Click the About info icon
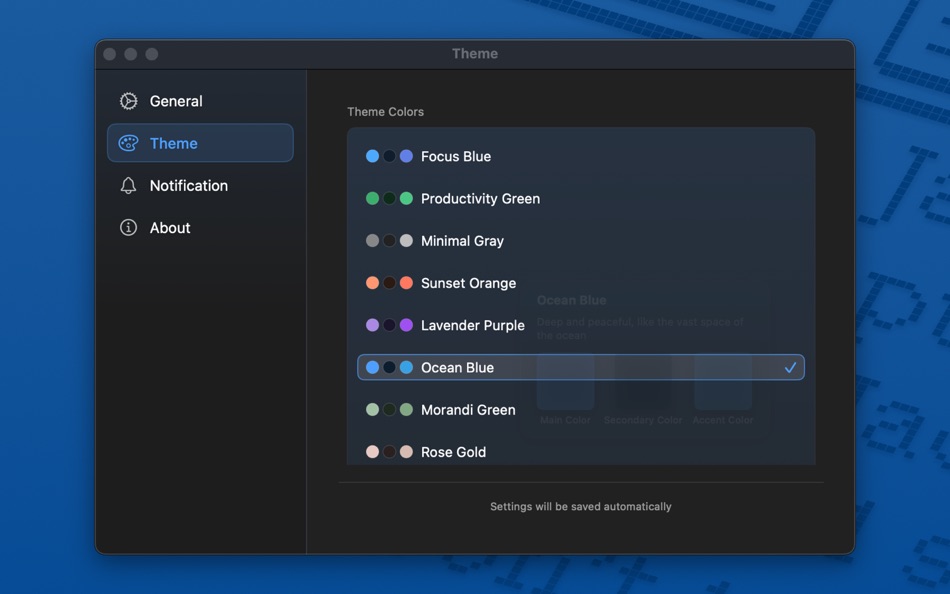The width and height of the screenshot is (950, 594). pyautogui.click(x=128, y=228)
